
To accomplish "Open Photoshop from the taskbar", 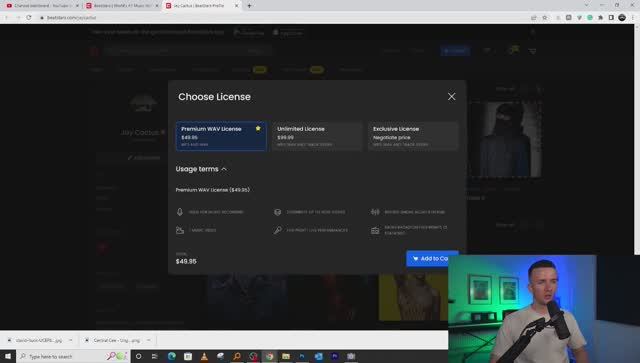I will point(302,356).
